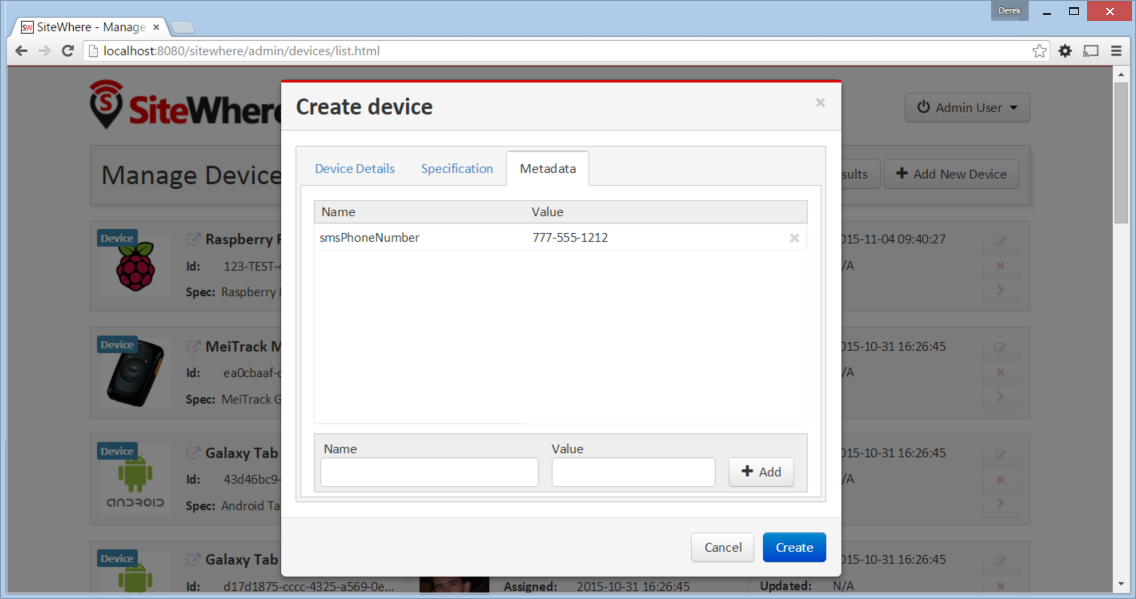Open details arrow for Galaxy Tab device

(x=1001, y=503)
